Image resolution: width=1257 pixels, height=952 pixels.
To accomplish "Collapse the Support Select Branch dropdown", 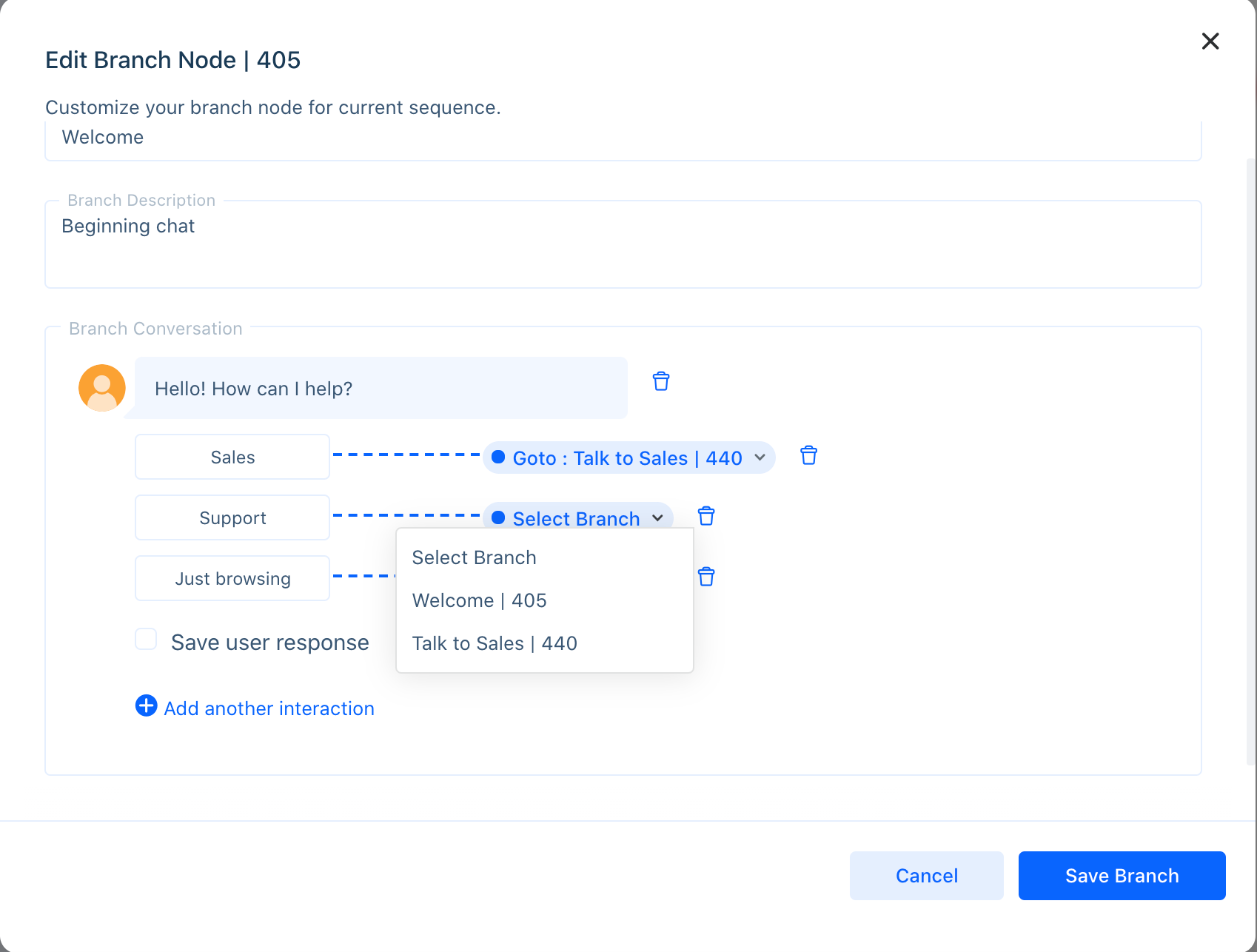I will tap(577, 518).
